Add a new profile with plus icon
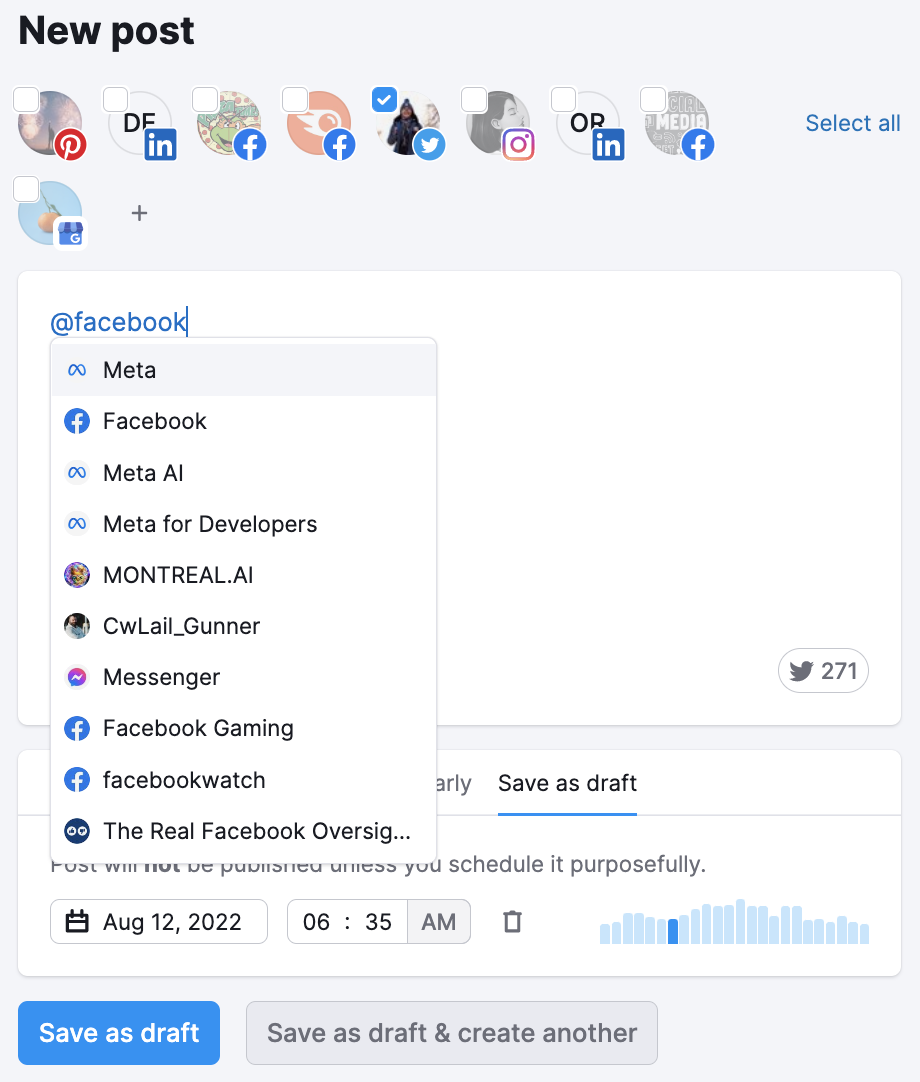The height and width of the screenshot is (1082, 920). 139,213
